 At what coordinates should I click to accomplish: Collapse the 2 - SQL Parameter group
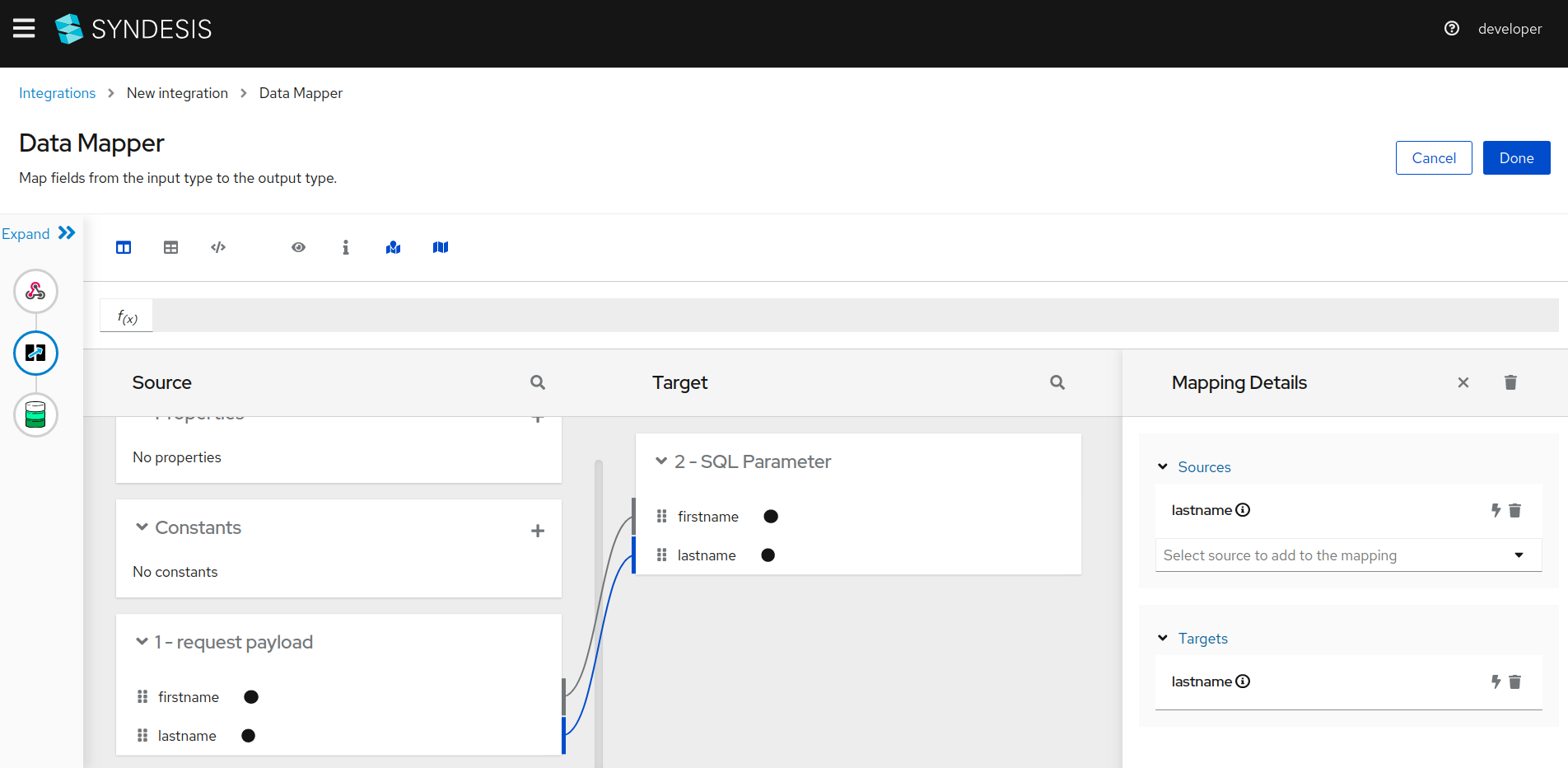point(661,461)
